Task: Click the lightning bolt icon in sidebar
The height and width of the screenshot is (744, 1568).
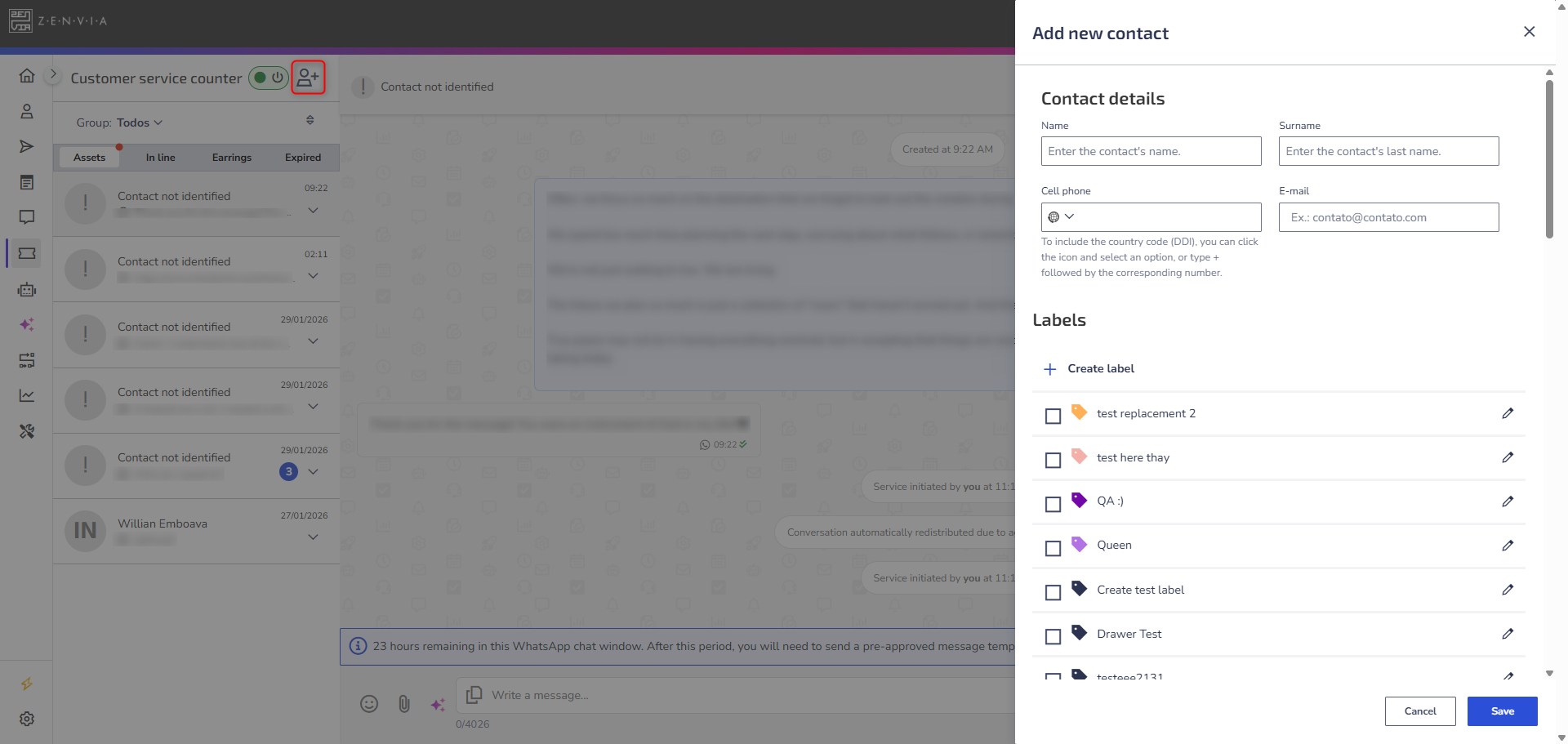Action: pyautogui.click(x=27, y=684)
